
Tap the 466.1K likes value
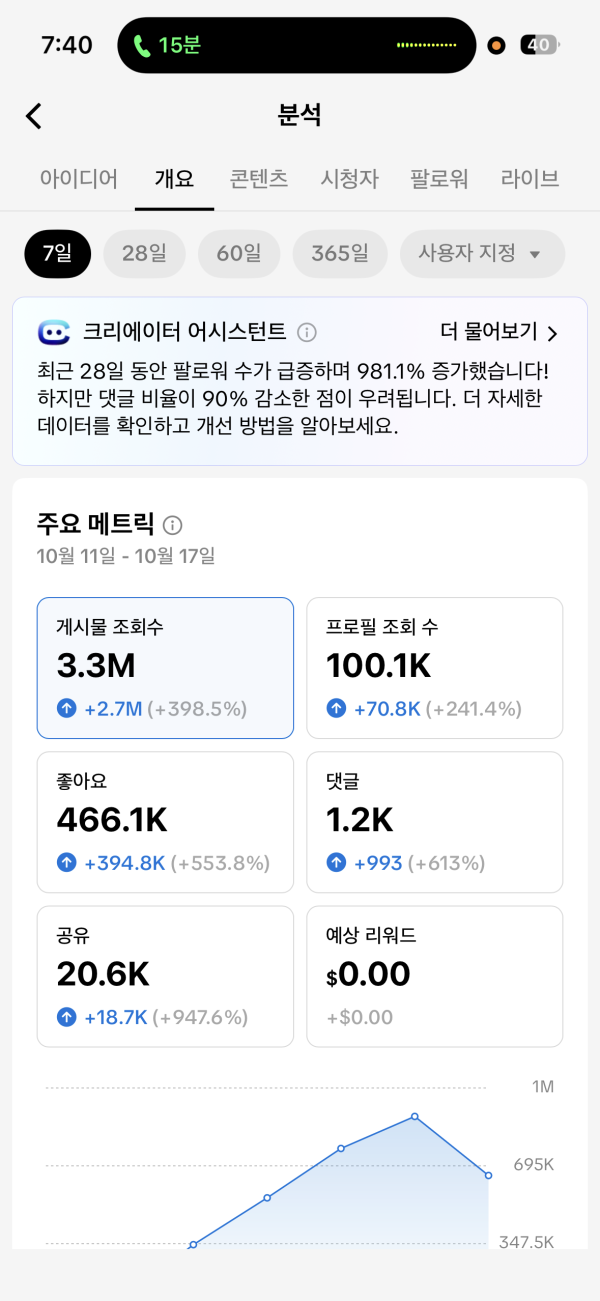coord(112,820)
